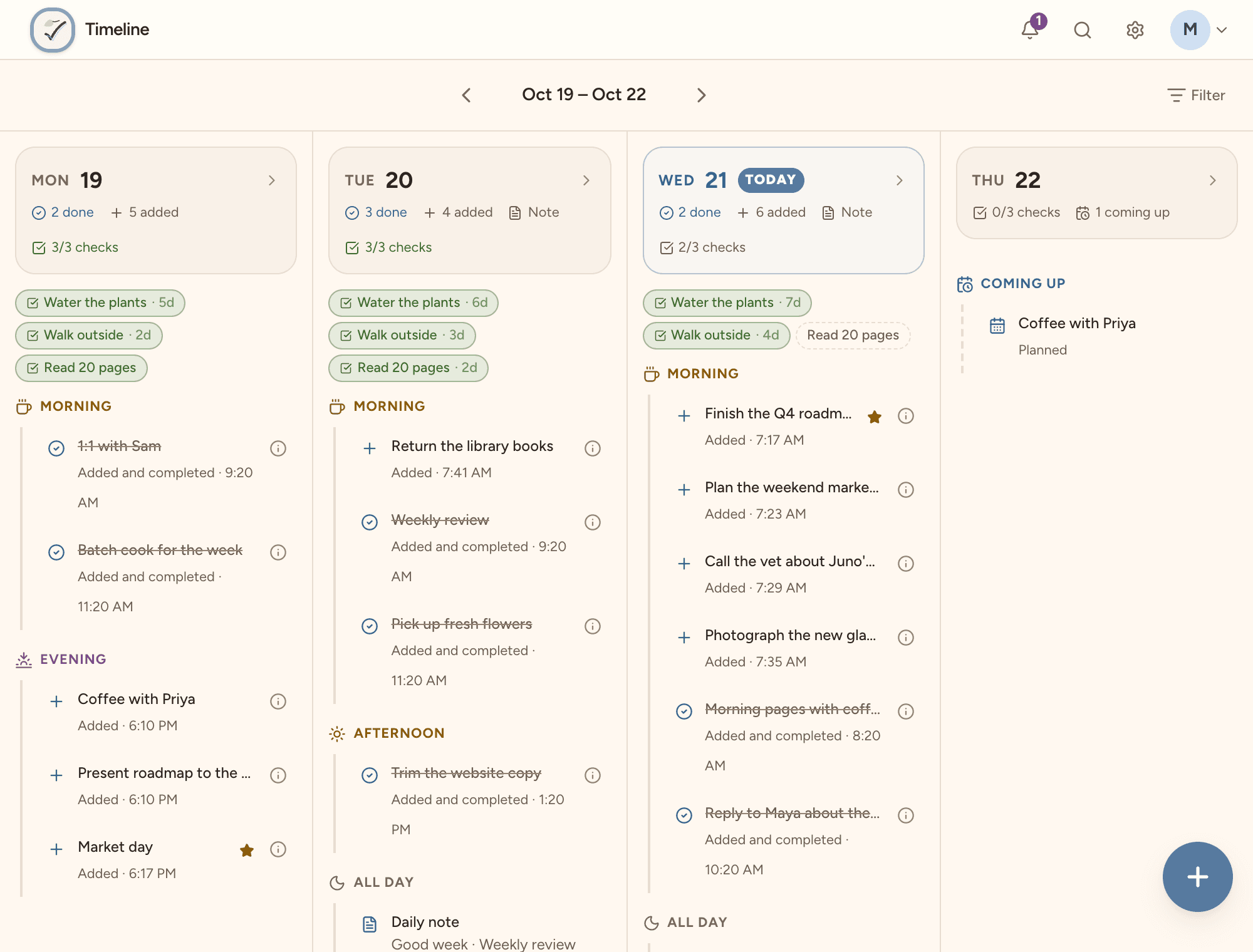The image size is (1253, 952).
Task: Open the Plan the weekend market task
Action: [792, 487]
